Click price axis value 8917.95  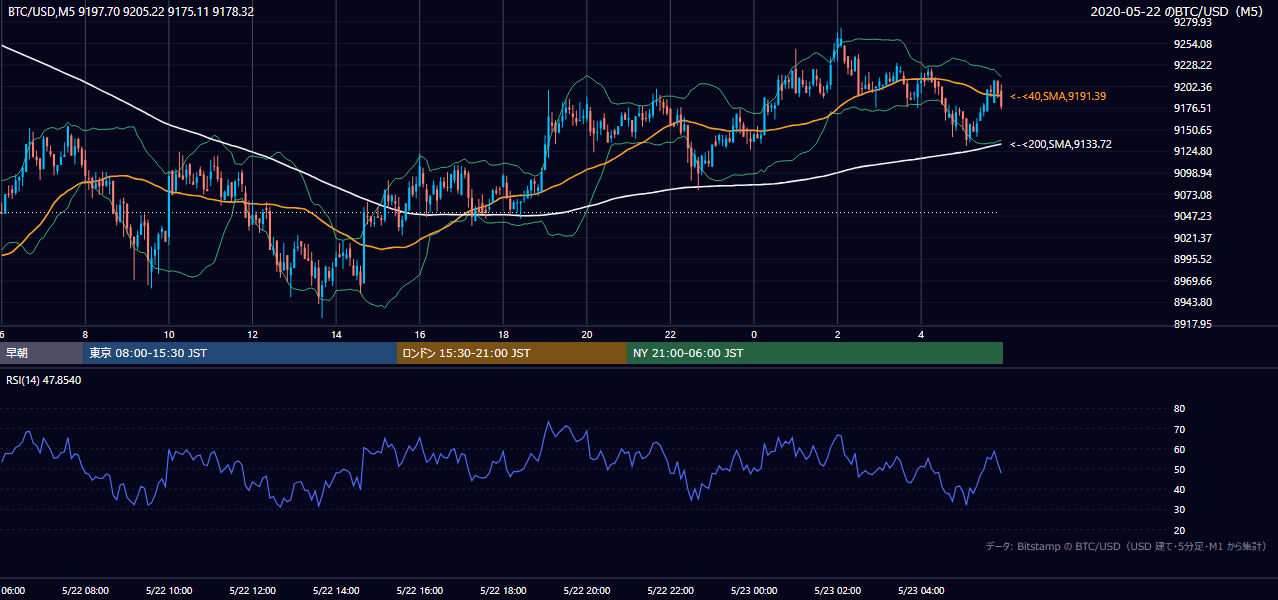tap(1193, 324)
